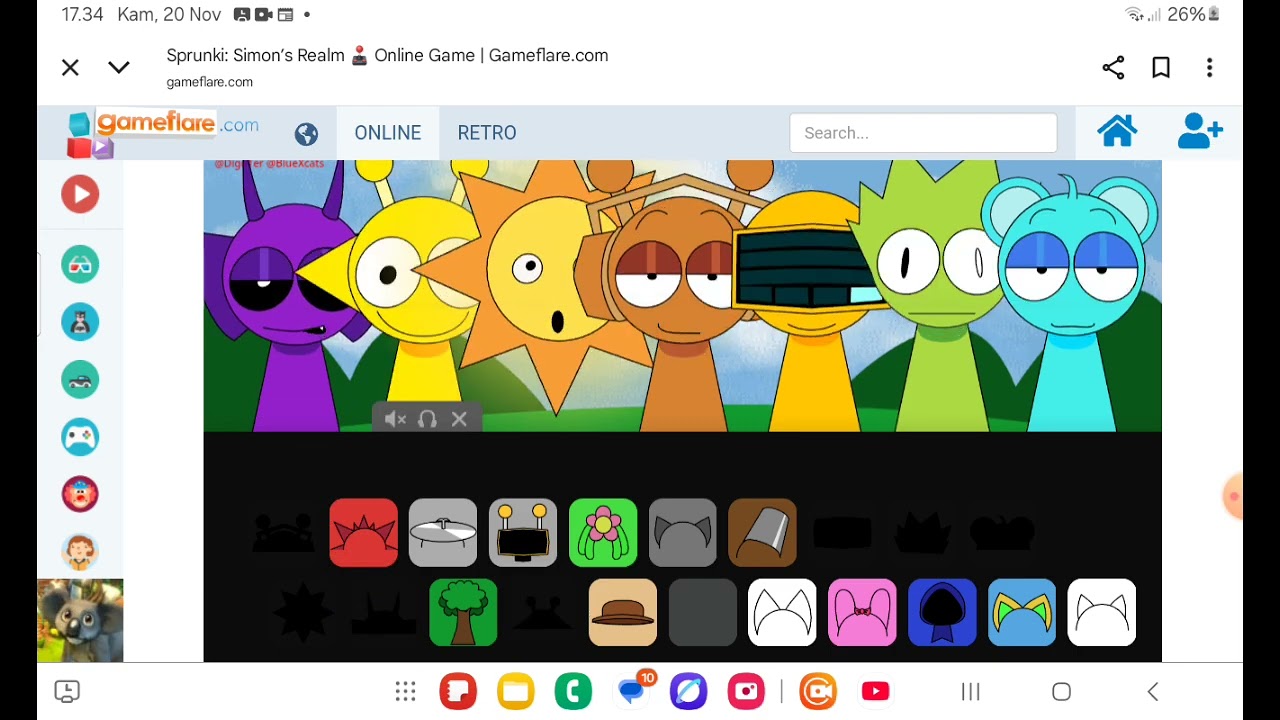1280x720 pixels.
Task: Dismiss the game audio overlay bar
Action: pyautogui.click(x=459, y=419)
